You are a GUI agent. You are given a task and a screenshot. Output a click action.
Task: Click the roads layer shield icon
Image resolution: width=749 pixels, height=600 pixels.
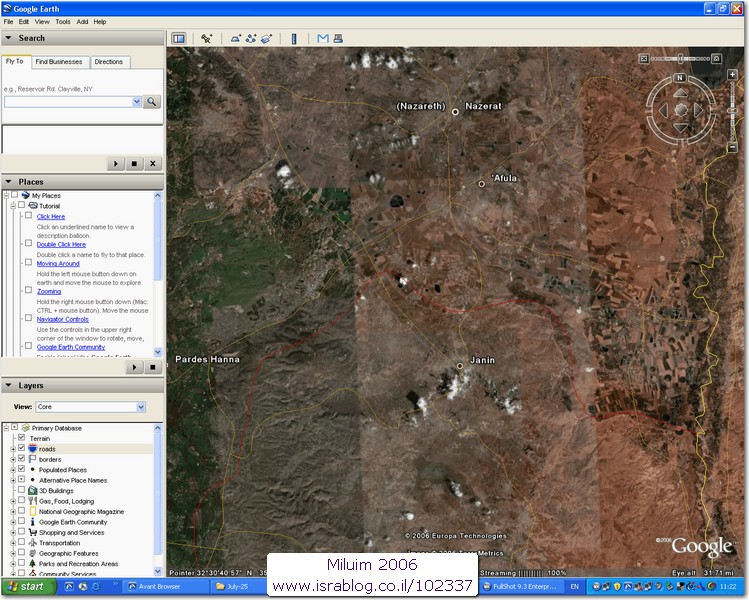32,449
